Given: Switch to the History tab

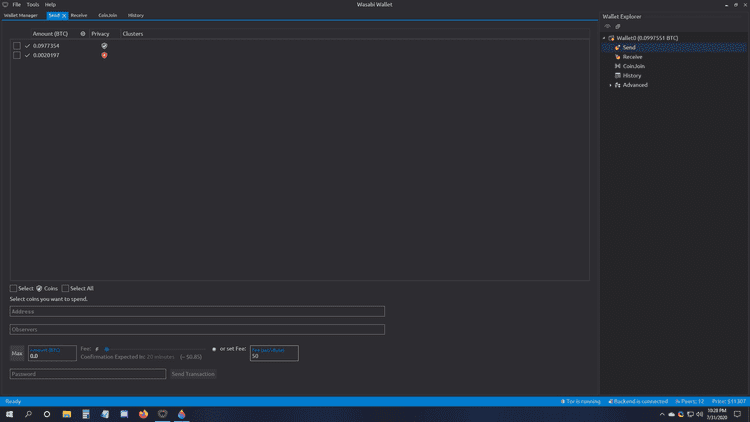Looking at the screenshot, I should [x=136, y=15].
